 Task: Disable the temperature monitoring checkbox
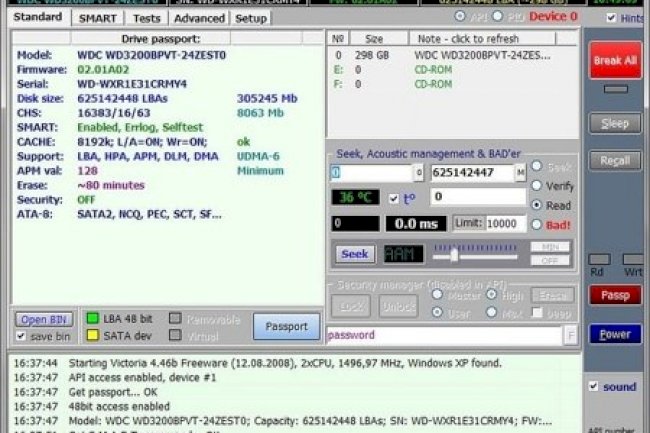393,198
